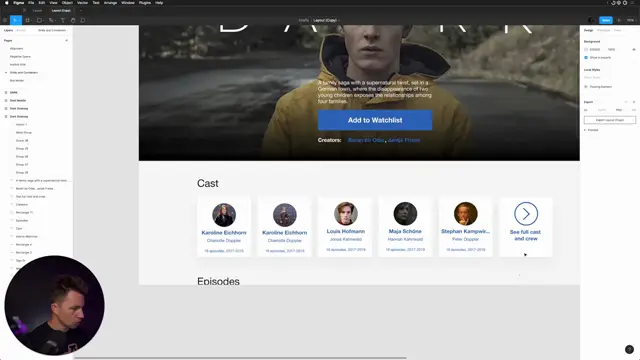Open the export format PNG dropdown
The image size is (640, 360).
click(620, 110)
